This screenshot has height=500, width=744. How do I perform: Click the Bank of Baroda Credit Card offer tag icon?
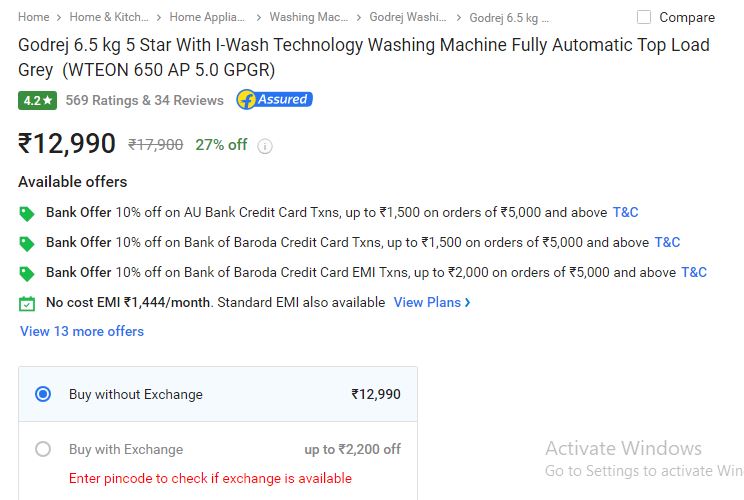pyautogui.click(x=27, y=244)
